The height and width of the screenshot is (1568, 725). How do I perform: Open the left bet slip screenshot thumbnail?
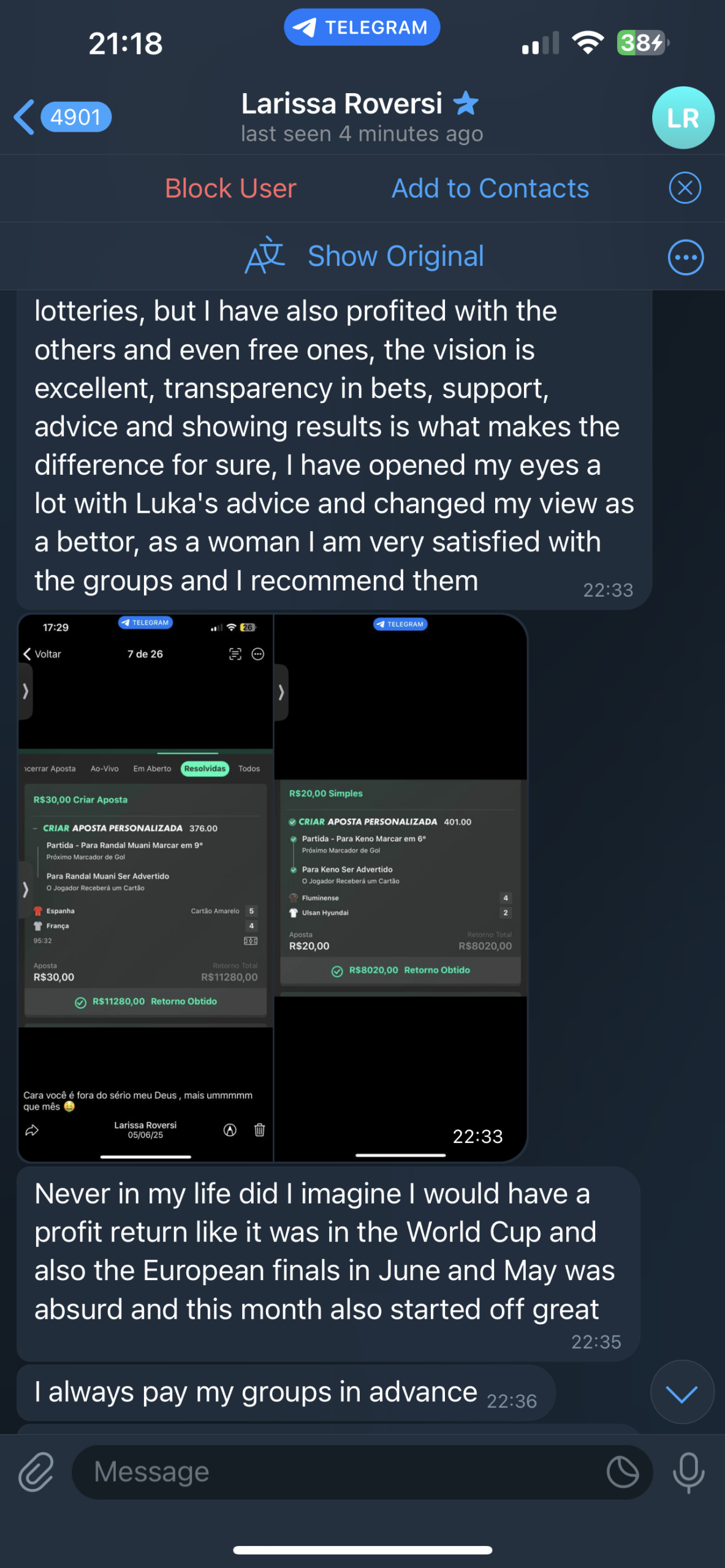coord(146,888)
